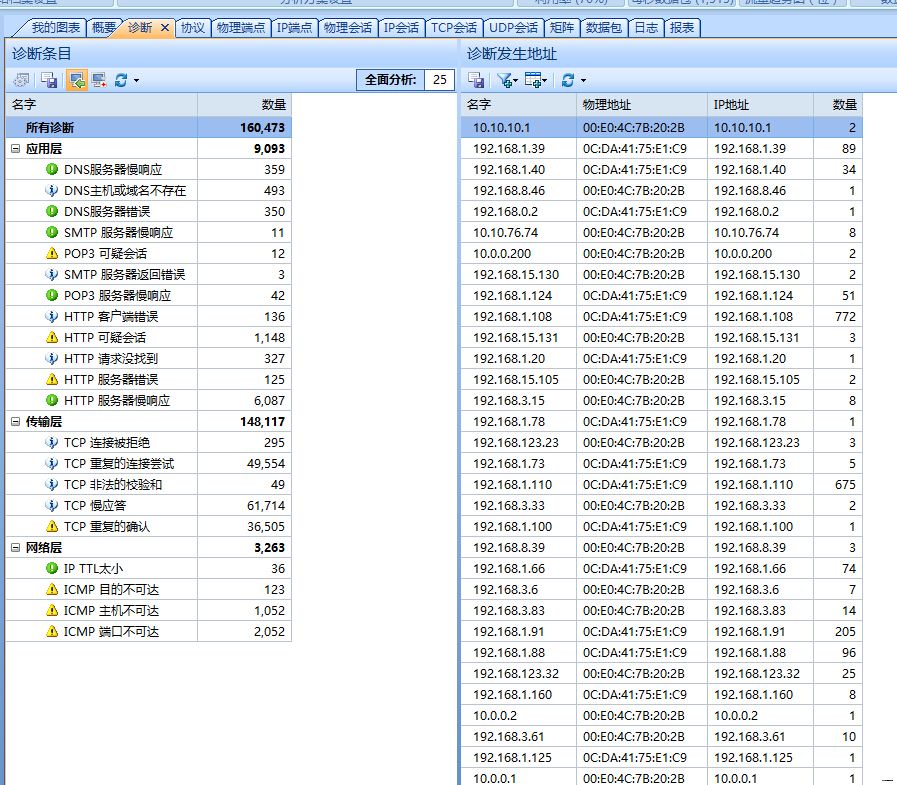Screen dimensions: 897x785
Task: Collapse the 应用层 tree group
Action: pyautogui.click(x=15, y=149)
